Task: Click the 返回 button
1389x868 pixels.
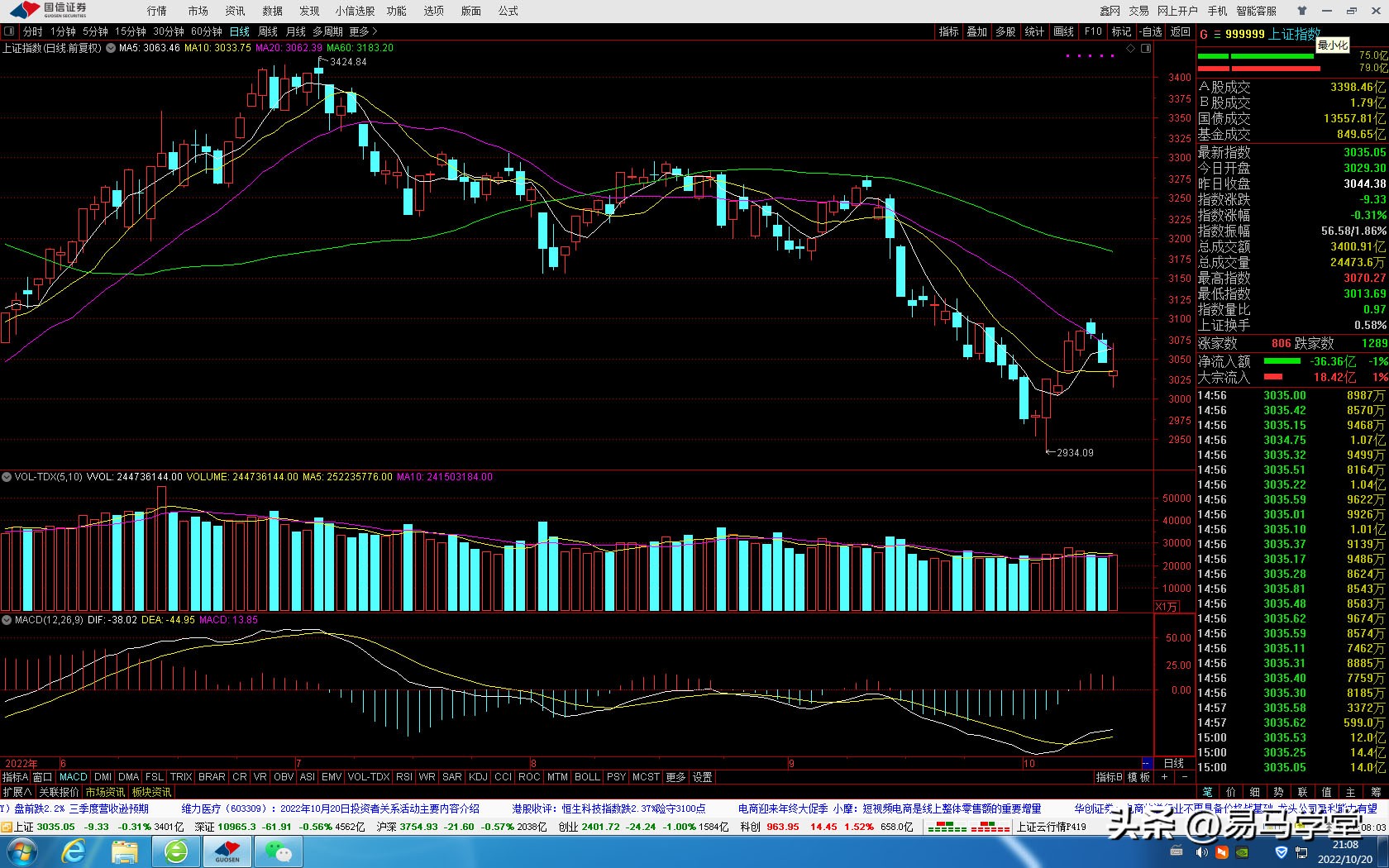Action: [1181, 31]
